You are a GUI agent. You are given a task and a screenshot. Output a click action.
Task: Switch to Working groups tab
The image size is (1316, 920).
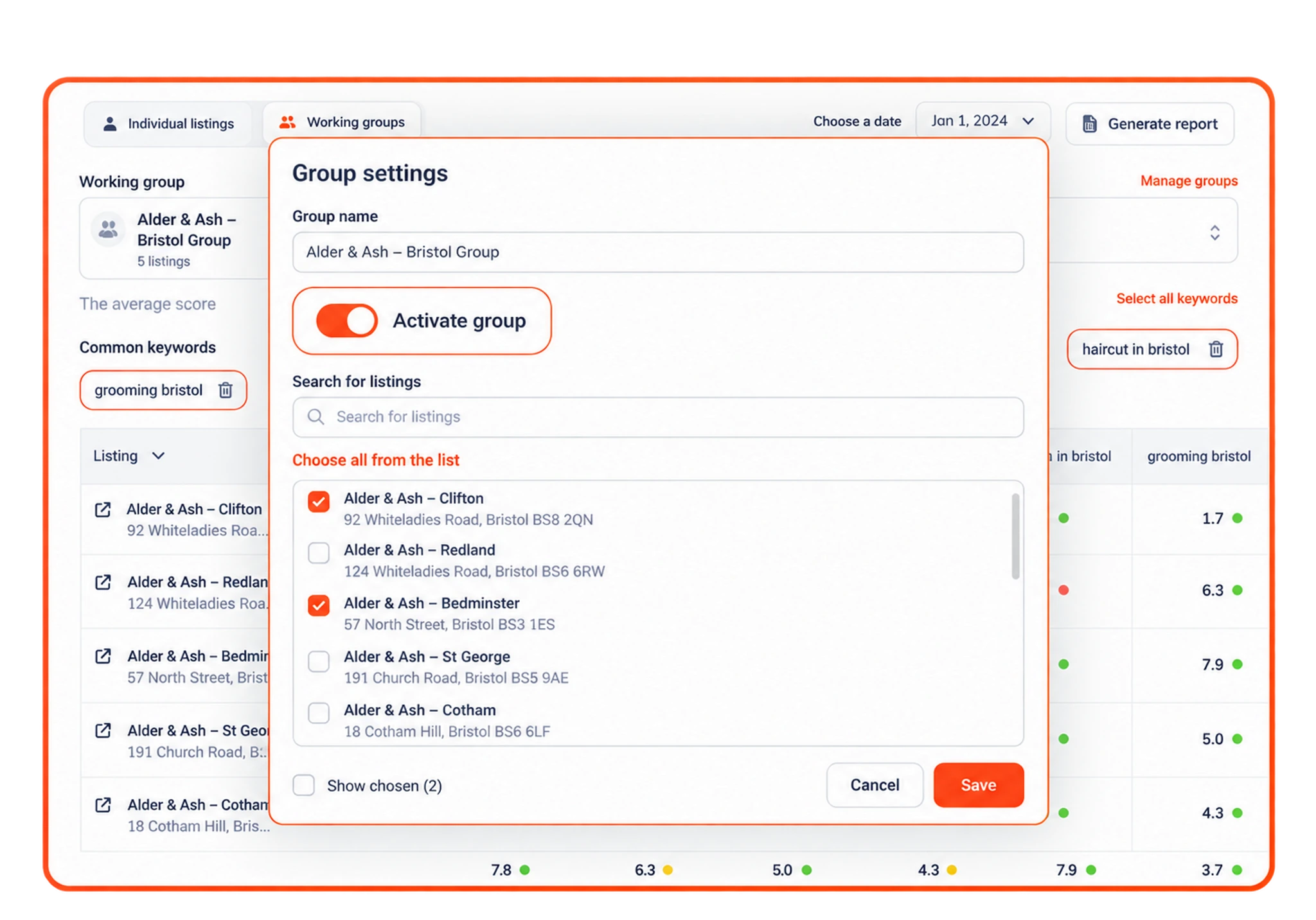[342, 121]
